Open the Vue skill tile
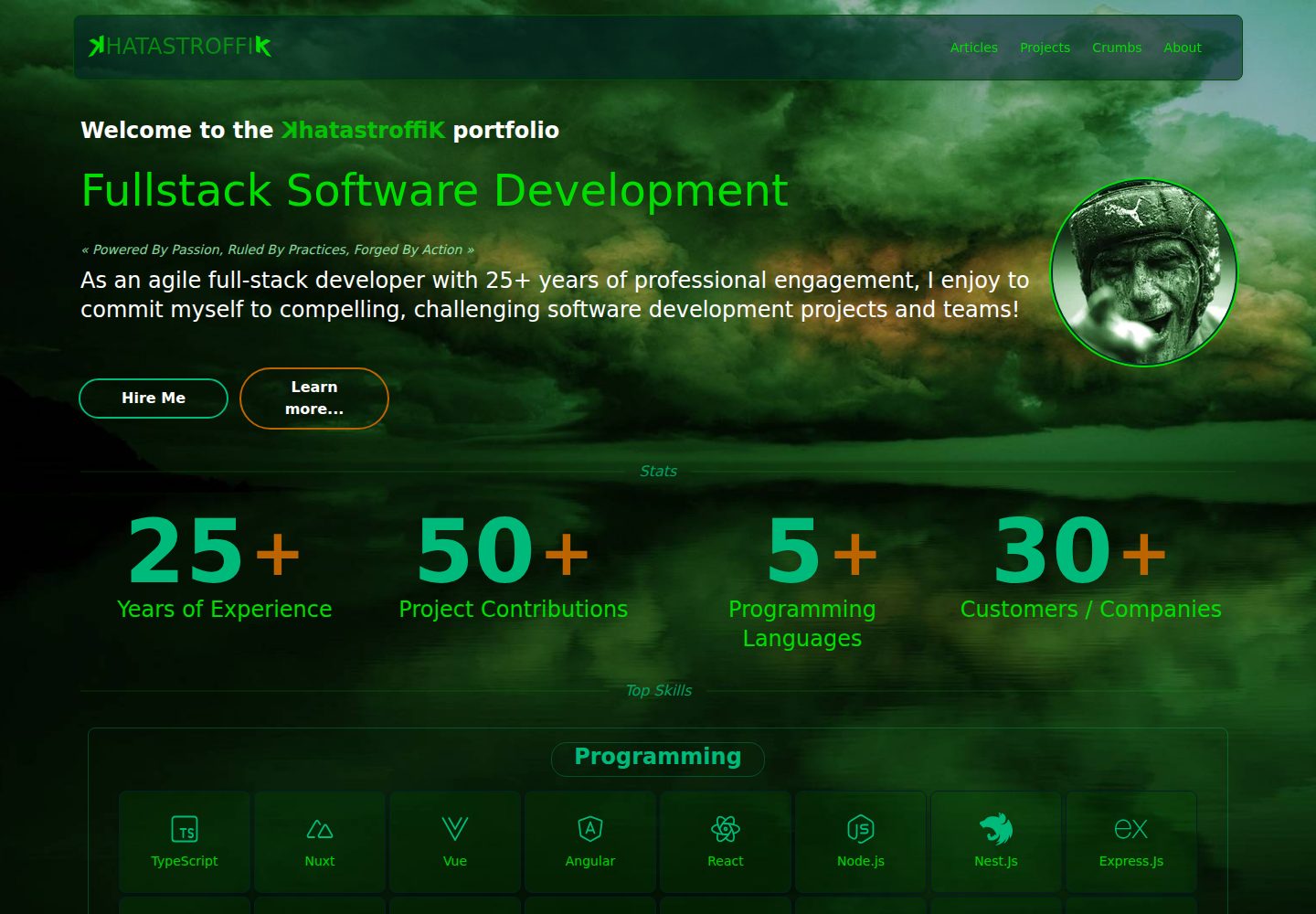This screenshot has height=914, width=1316. (455, 842)
